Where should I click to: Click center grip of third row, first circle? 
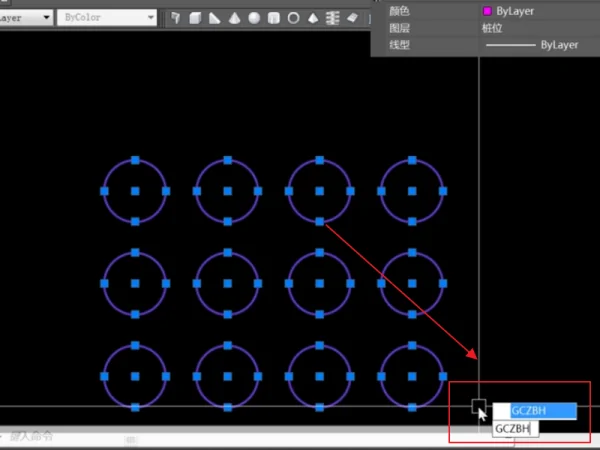click(x=135, y=377)
